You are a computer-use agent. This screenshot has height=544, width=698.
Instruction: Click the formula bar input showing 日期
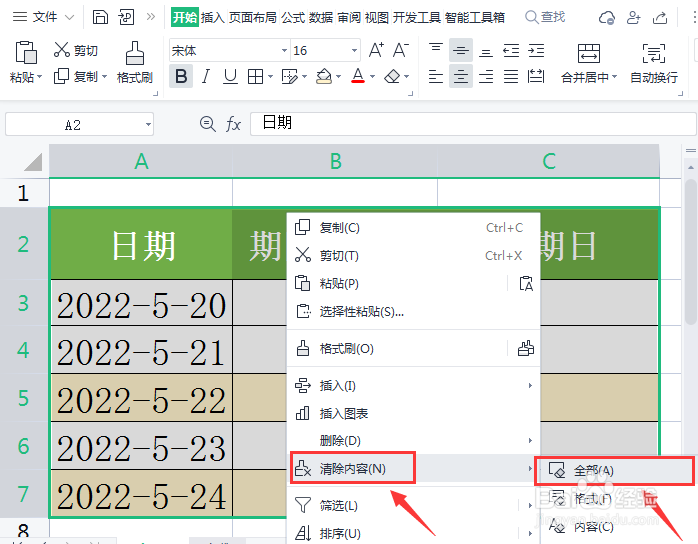473,123
